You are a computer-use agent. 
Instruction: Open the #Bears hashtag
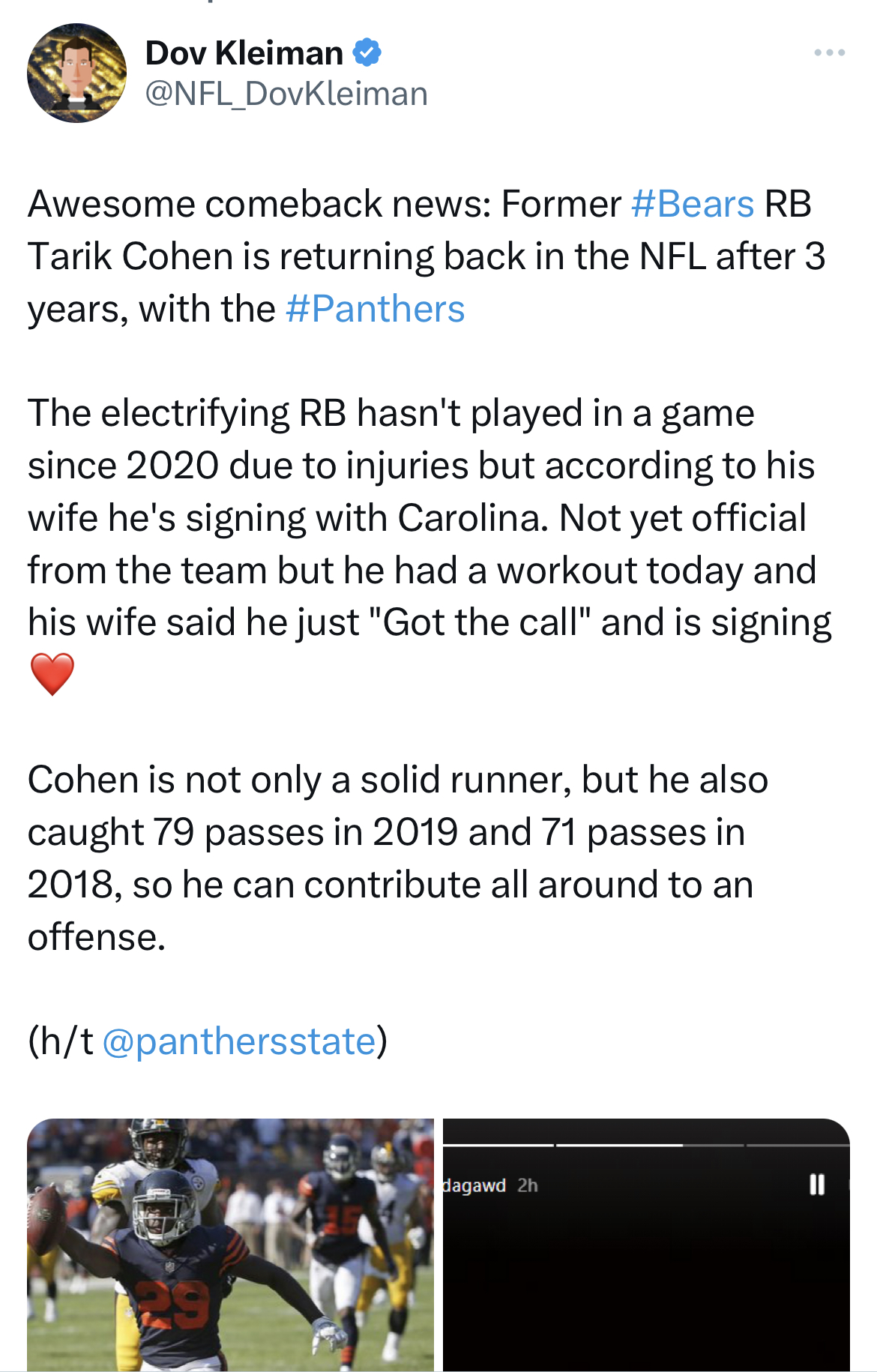692,204
